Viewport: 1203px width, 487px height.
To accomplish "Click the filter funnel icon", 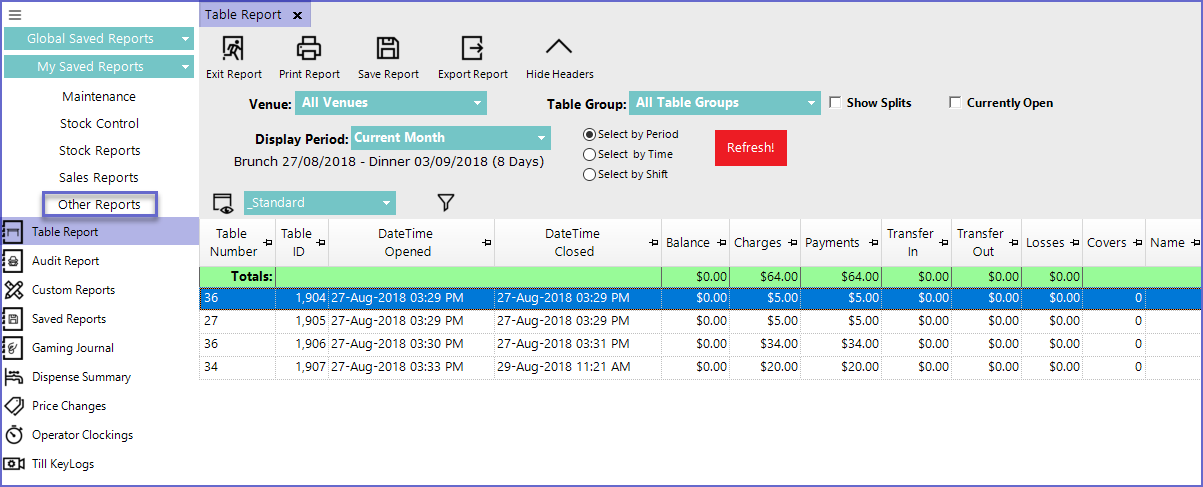I will click(446, 203).
